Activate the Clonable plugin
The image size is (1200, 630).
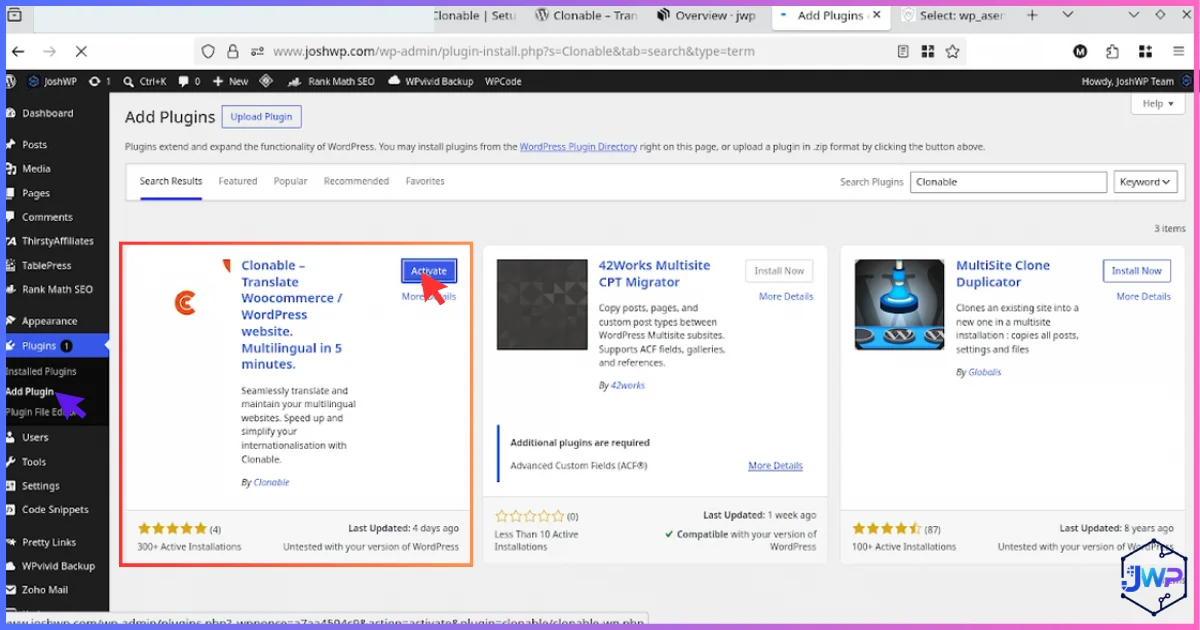pyautogui.click(x=429, y=271)
